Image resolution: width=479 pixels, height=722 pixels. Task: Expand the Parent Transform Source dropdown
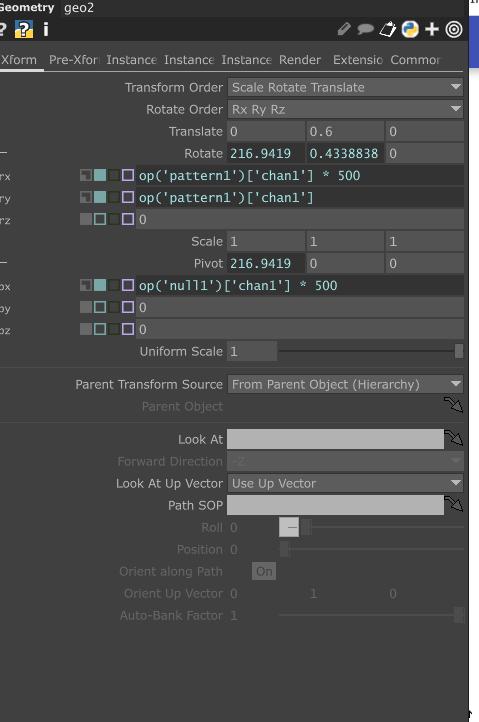[x=345, y=384]
